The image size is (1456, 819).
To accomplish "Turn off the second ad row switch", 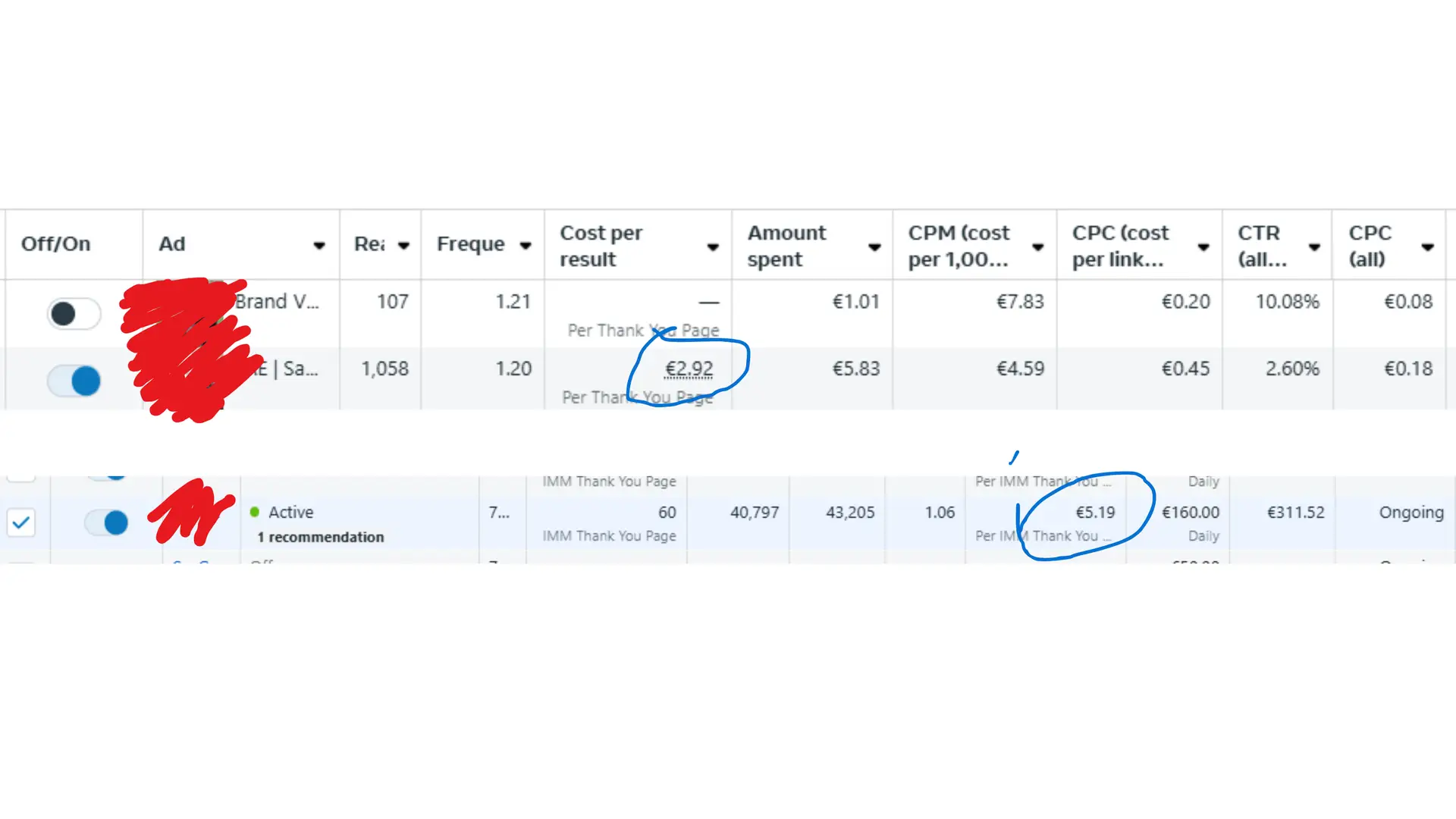I will click(x=74, y=380).
